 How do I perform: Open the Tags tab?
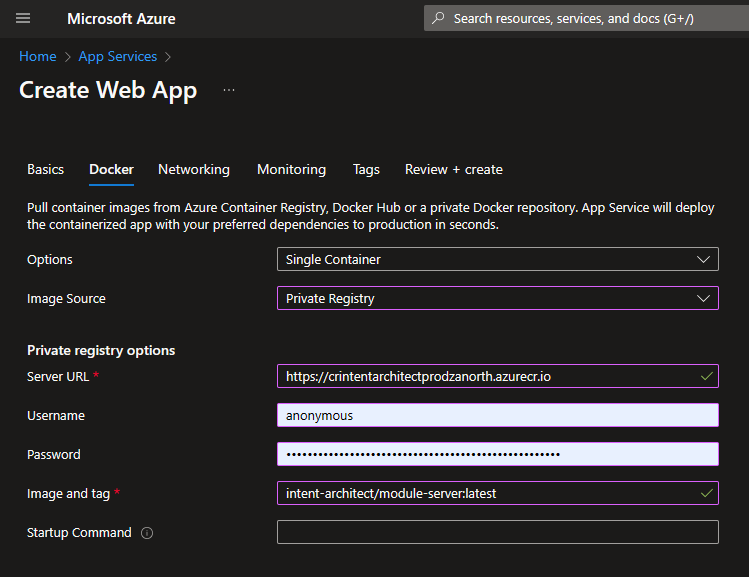(x=366, y=170)
